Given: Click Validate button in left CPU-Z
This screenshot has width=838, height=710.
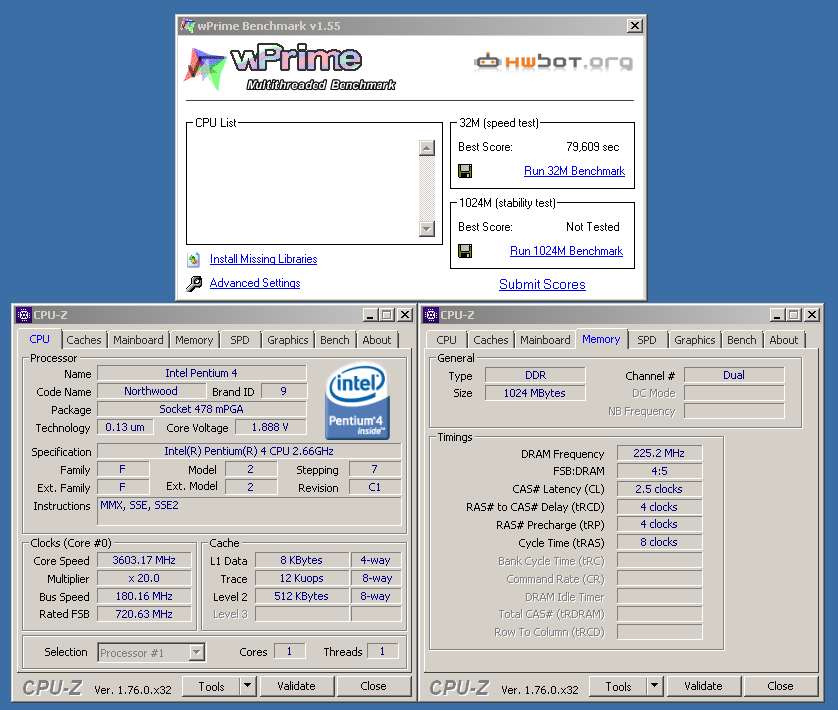Looking at the screenshot, I should click(297, 686).
